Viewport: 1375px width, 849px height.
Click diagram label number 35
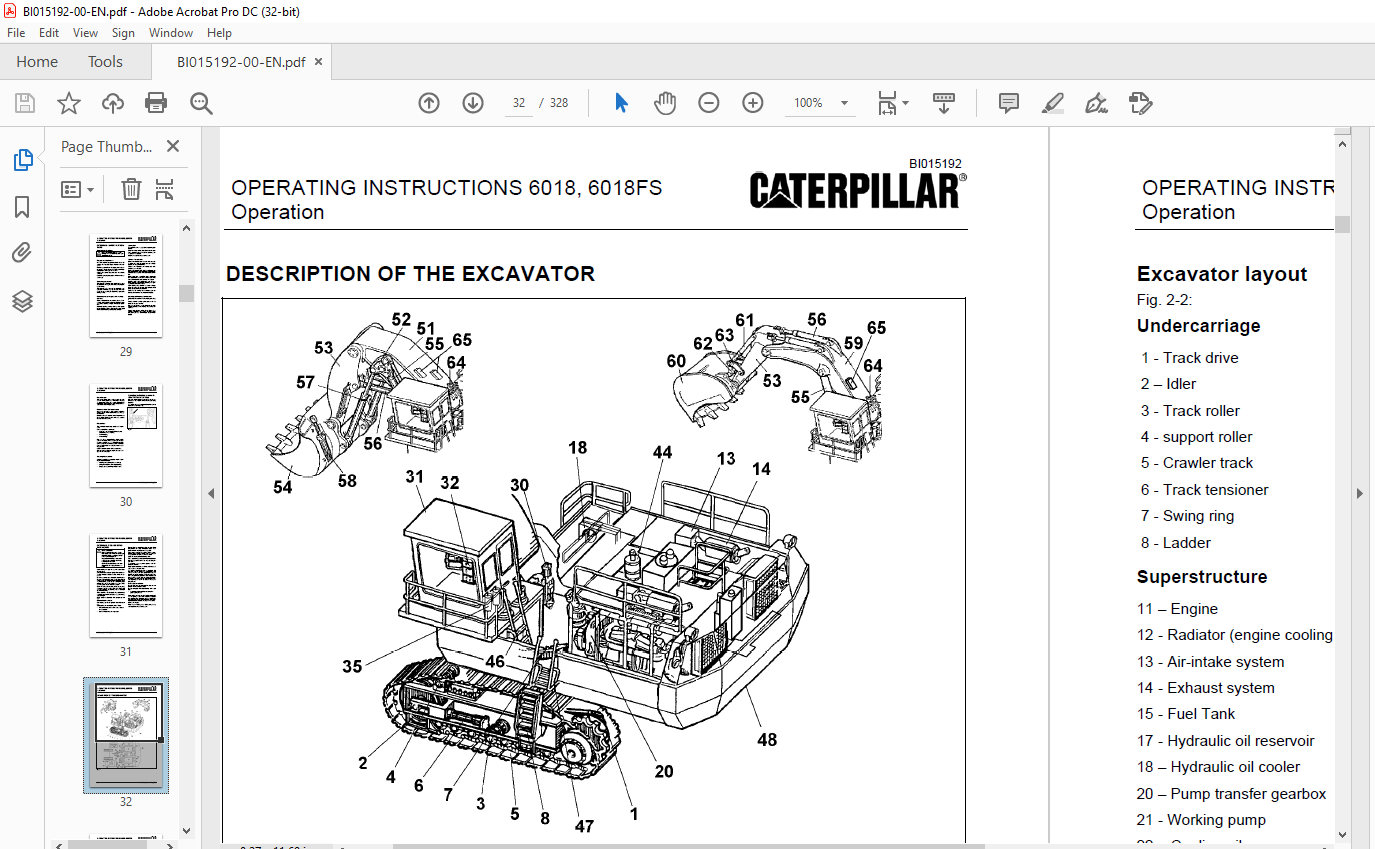(x=352, y=666)
